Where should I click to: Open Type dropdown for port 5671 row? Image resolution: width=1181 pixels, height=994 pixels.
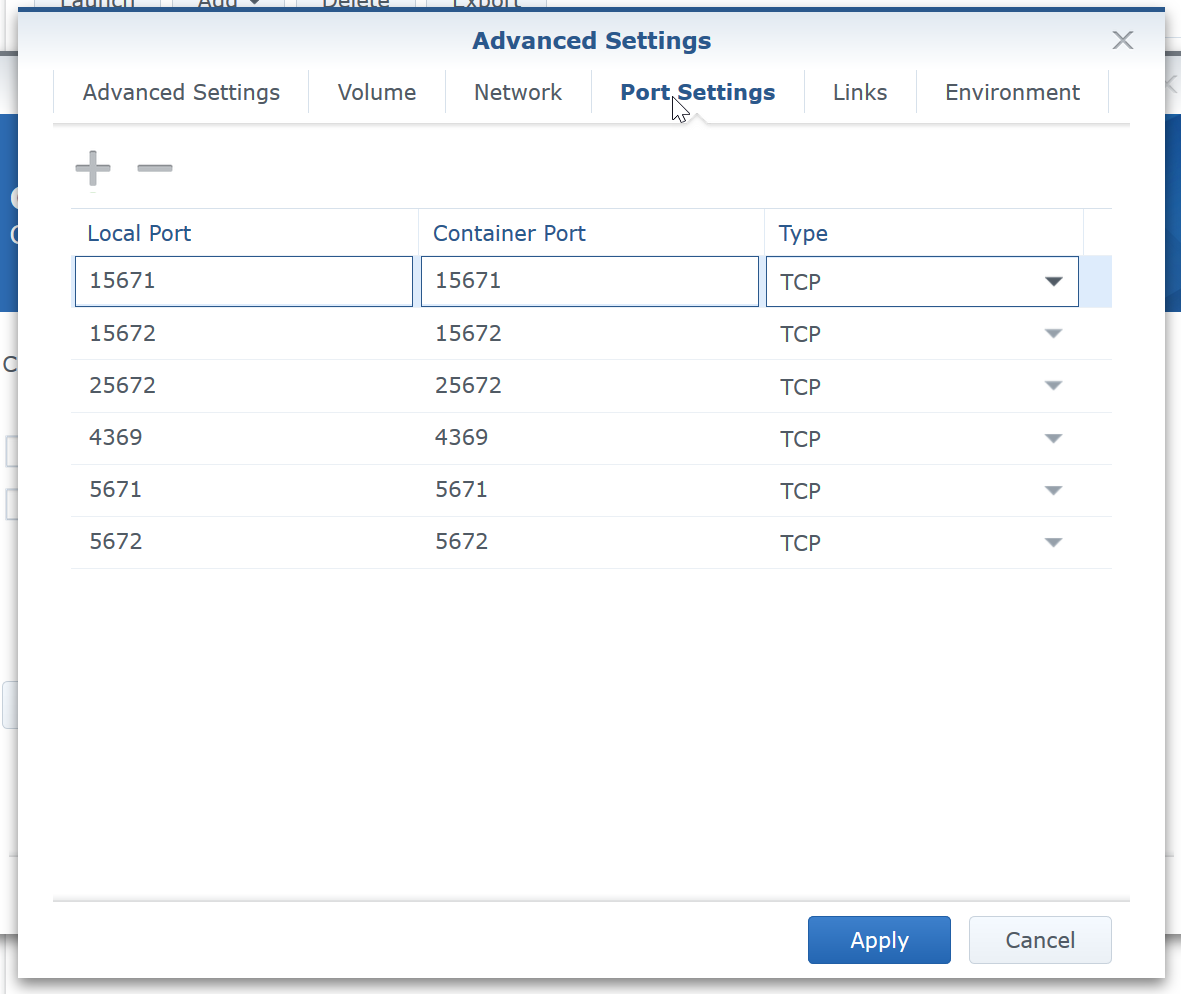(x=1052, y=490)
